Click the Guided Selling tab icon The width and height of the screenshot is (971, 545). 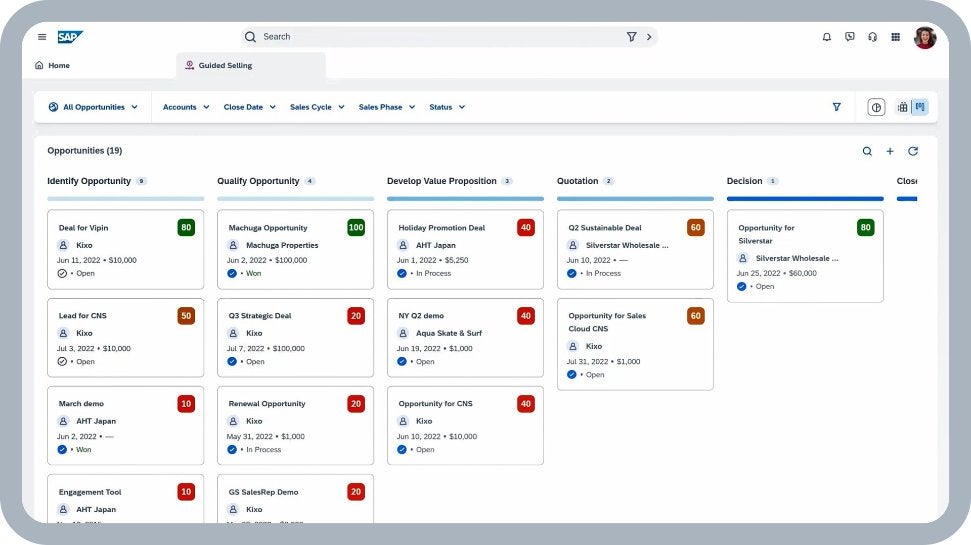click(189, 65)
